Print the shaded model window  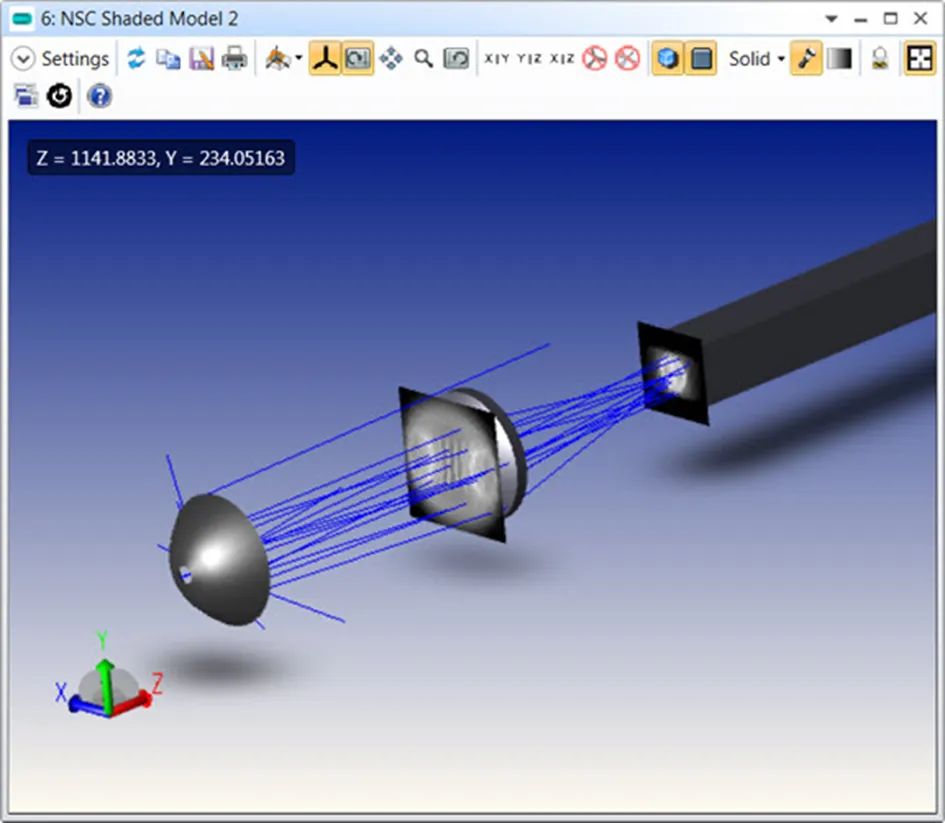coord(234,58)
